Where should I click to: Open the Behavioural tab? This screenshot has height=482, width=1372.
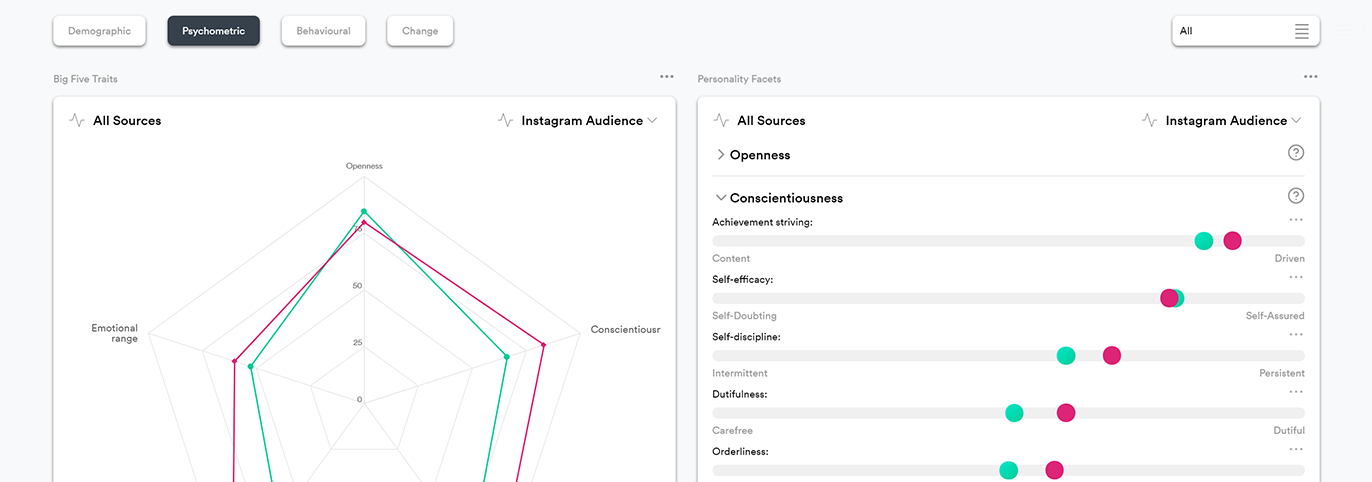[x=323, y=31]
